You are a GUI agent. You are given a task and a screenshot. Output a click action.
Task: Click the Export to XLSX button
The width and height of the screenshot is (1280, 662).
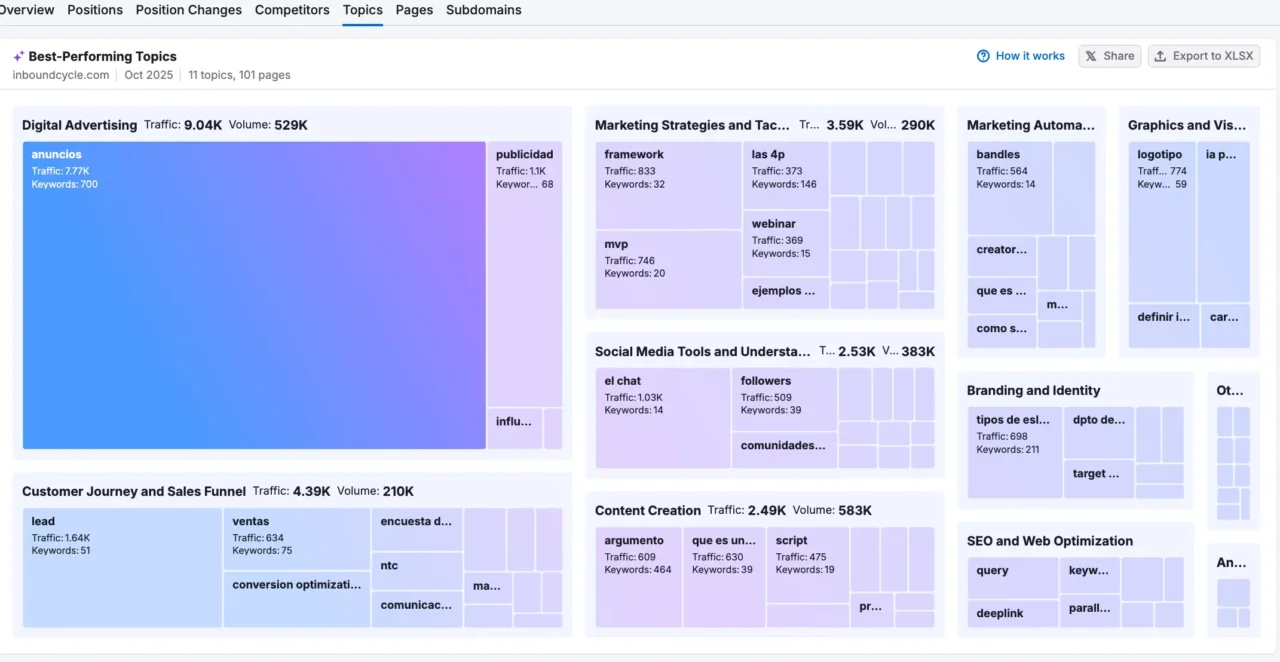1210,56
